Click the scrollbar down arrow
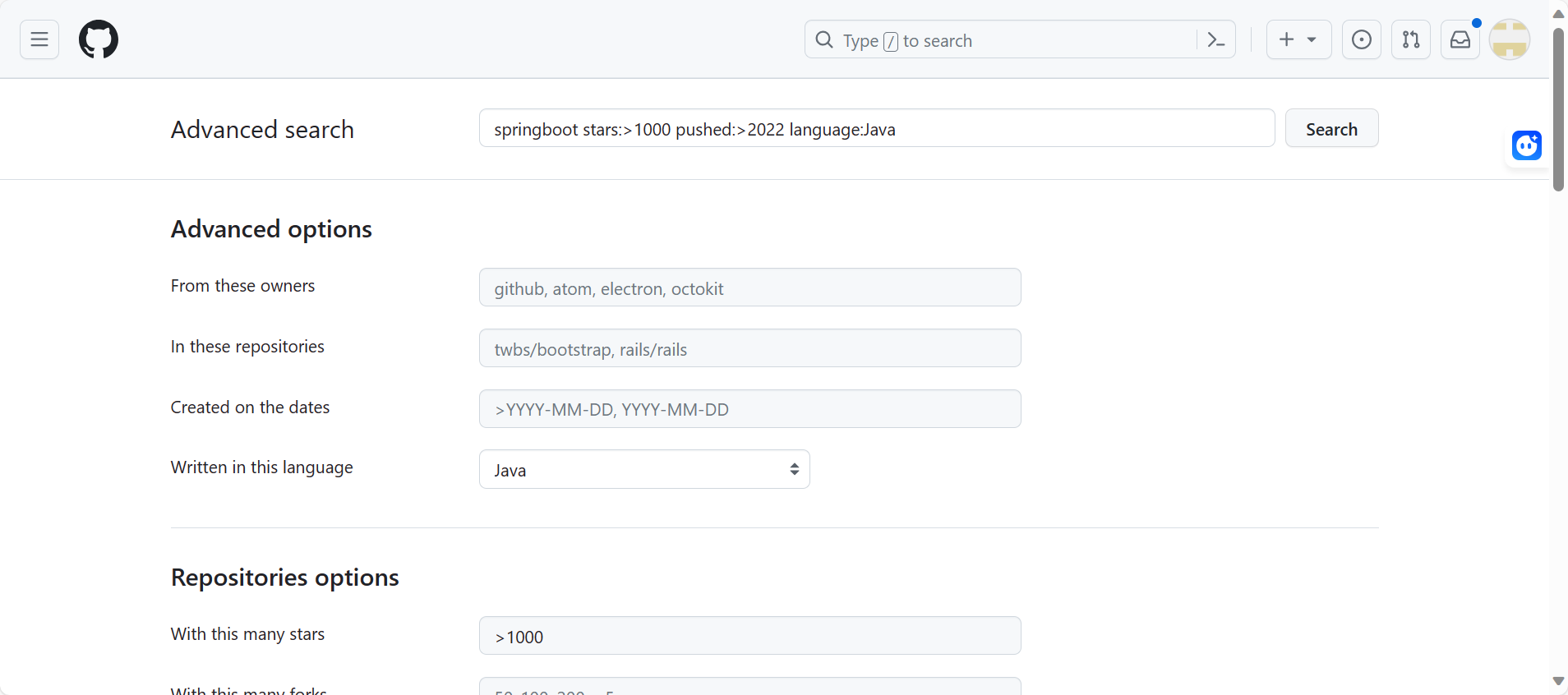This screenshot has height=695, width=1568. click(1558, 681)
